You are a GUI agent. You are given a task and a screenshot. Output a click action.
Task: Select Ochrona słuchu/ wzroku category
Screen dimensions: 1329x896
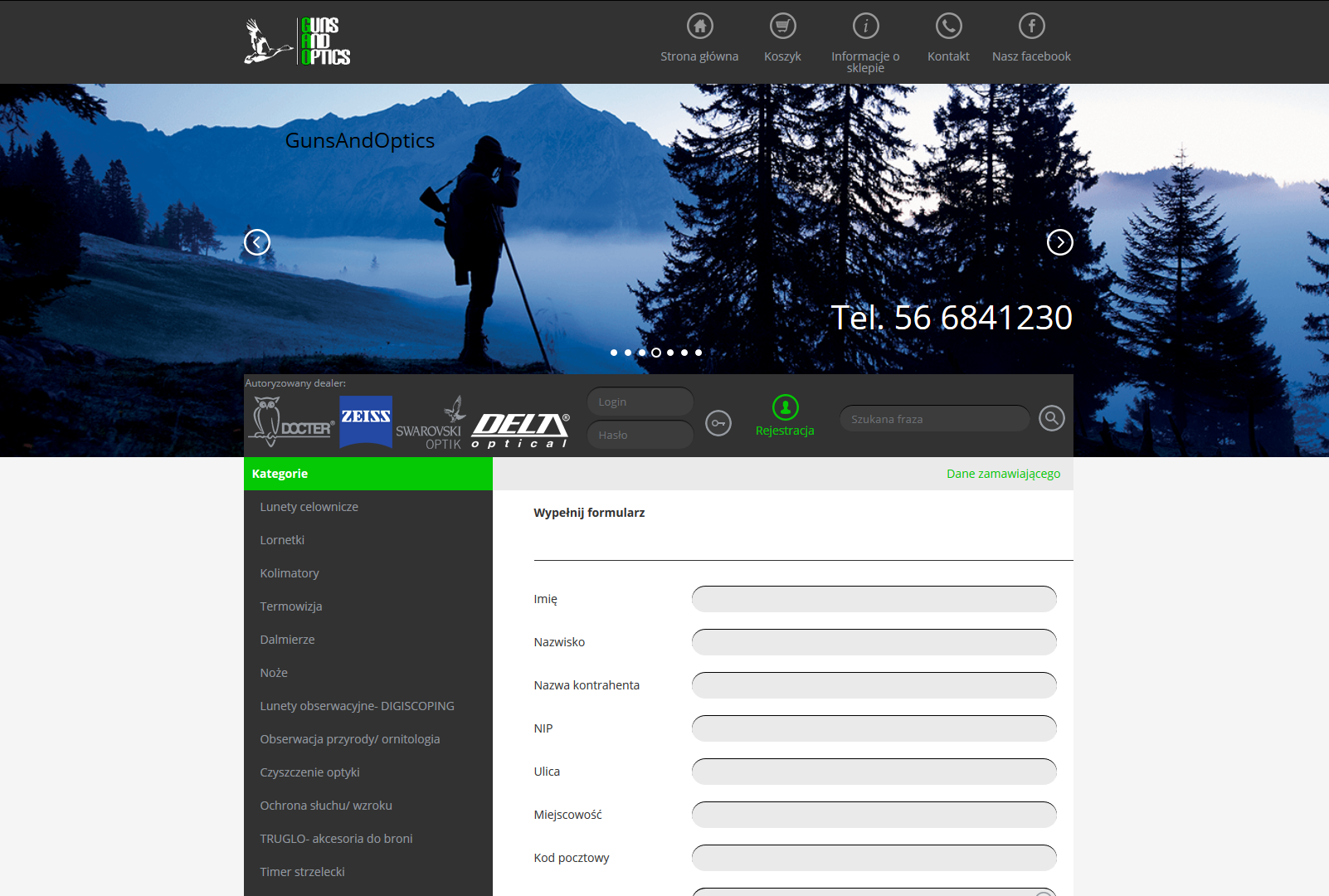coord(325,806)
